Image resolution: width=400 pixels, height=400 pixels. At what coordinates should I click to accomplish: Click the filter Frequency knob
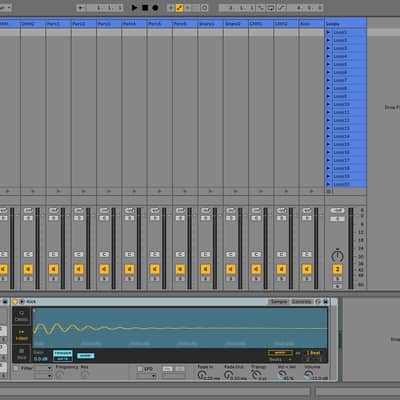(x=59, y=375)
